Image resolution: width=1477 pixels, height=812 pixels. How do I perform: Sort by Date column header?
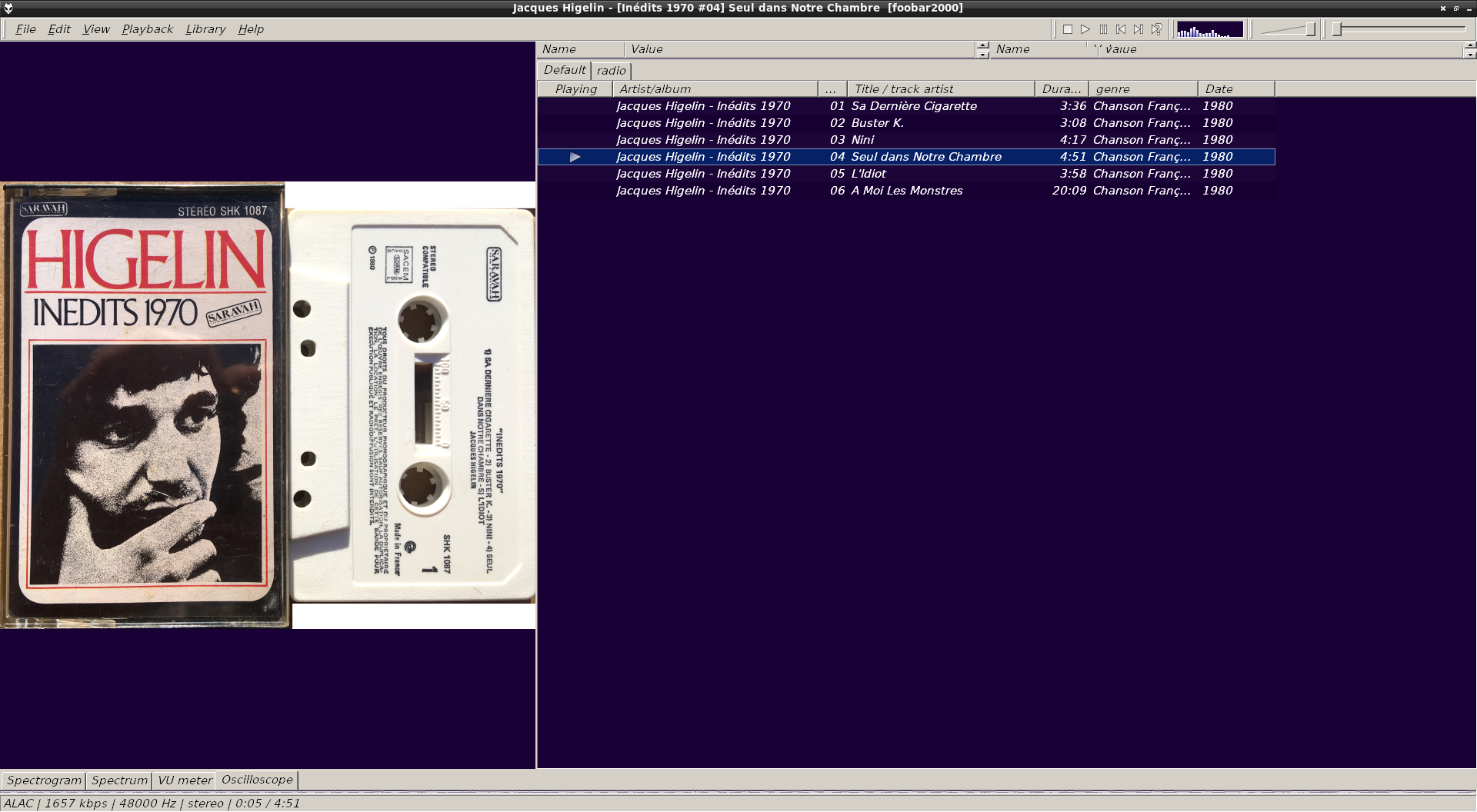1236,89
